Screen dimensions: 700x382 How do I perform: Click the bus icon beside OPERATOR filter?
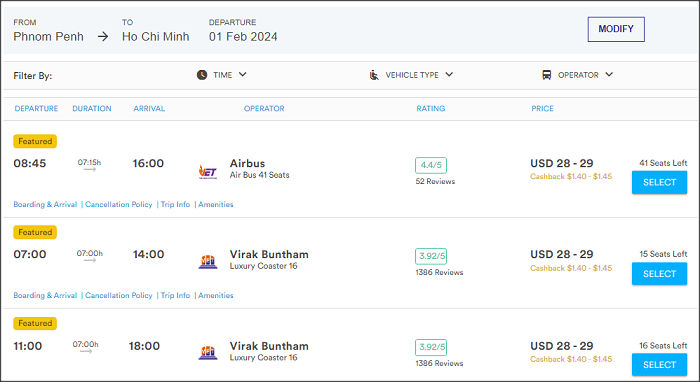546,75
